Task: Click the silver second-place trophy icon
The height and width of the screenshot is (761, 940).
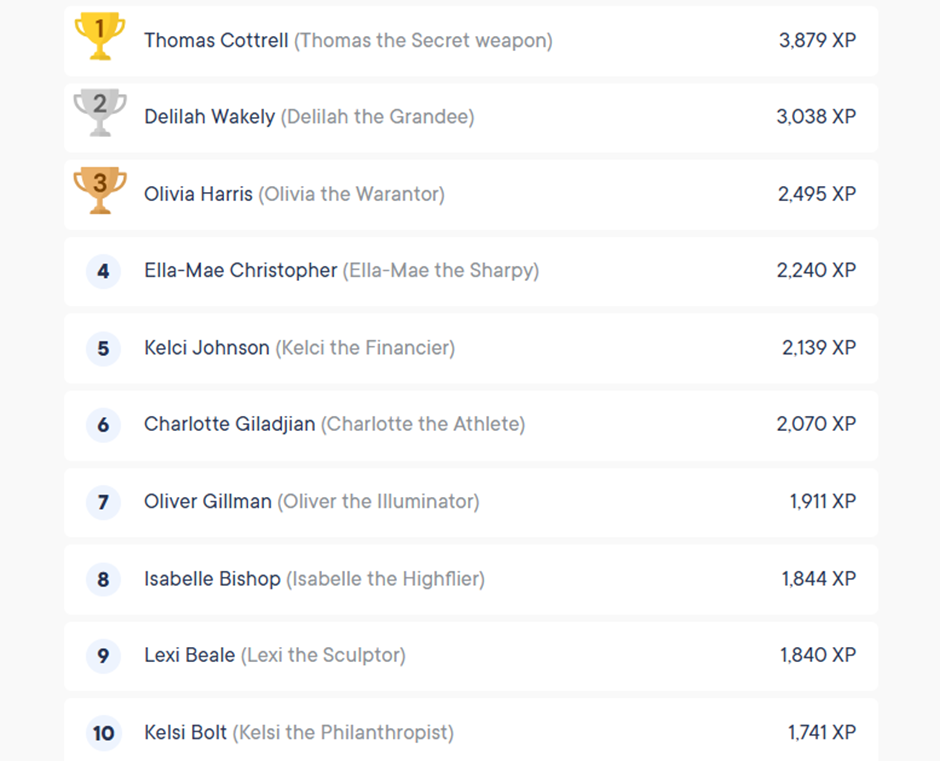Action: pyautogui.click(x=100, y=112)
